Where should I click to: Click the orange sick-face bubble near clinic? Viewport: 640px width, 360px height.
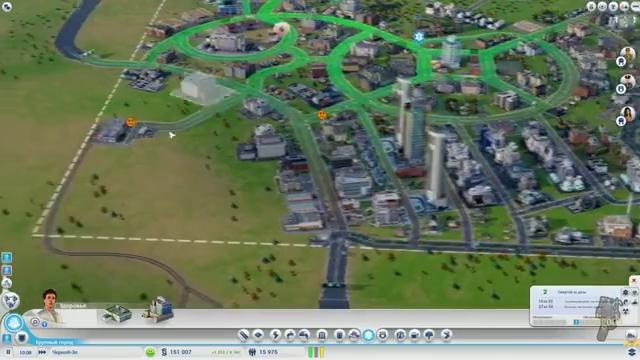pyautogui.click(x=131, y=122)
